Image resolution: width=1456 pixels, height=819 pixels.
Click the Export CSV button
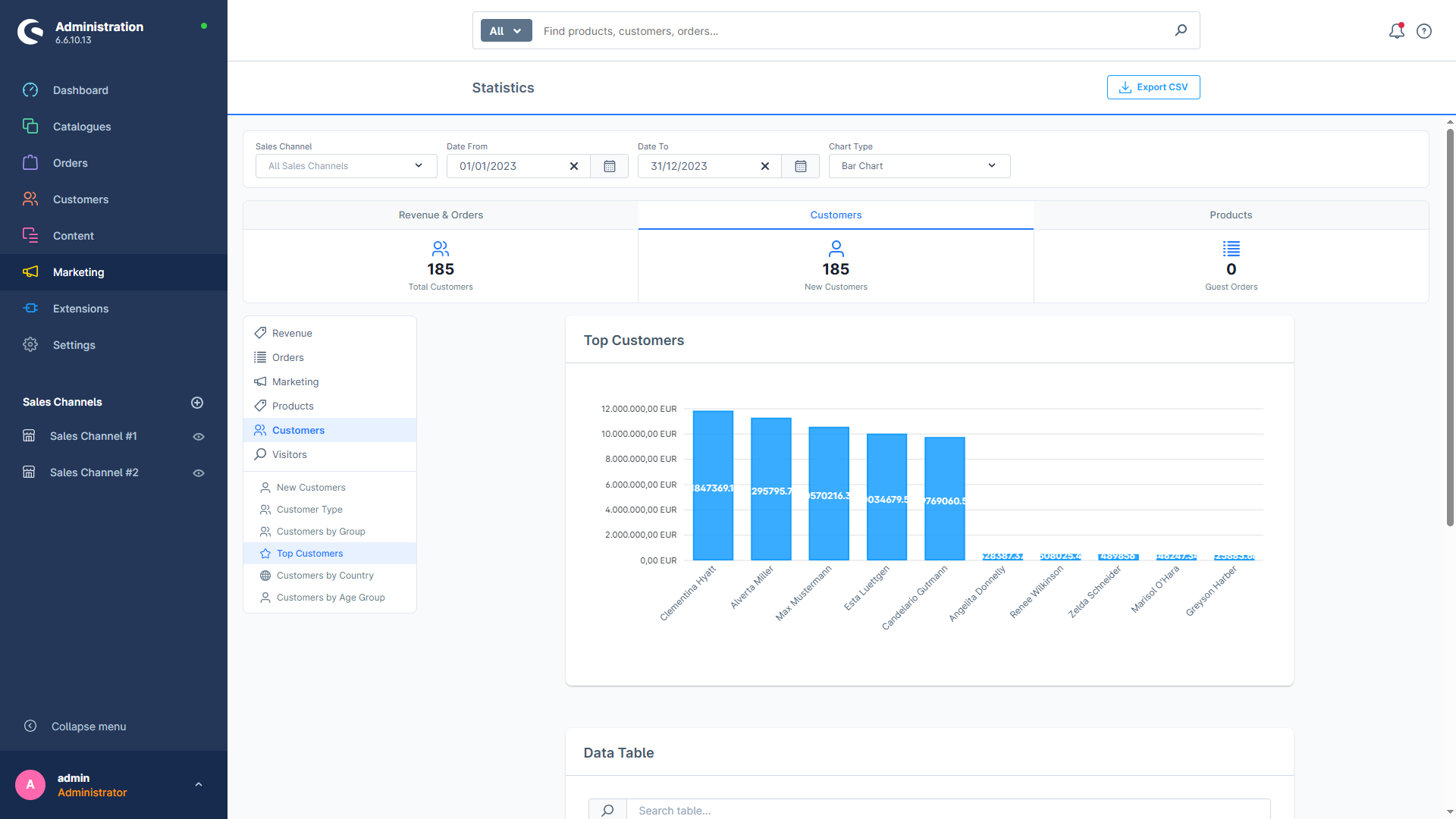[x=1153, y=87]
